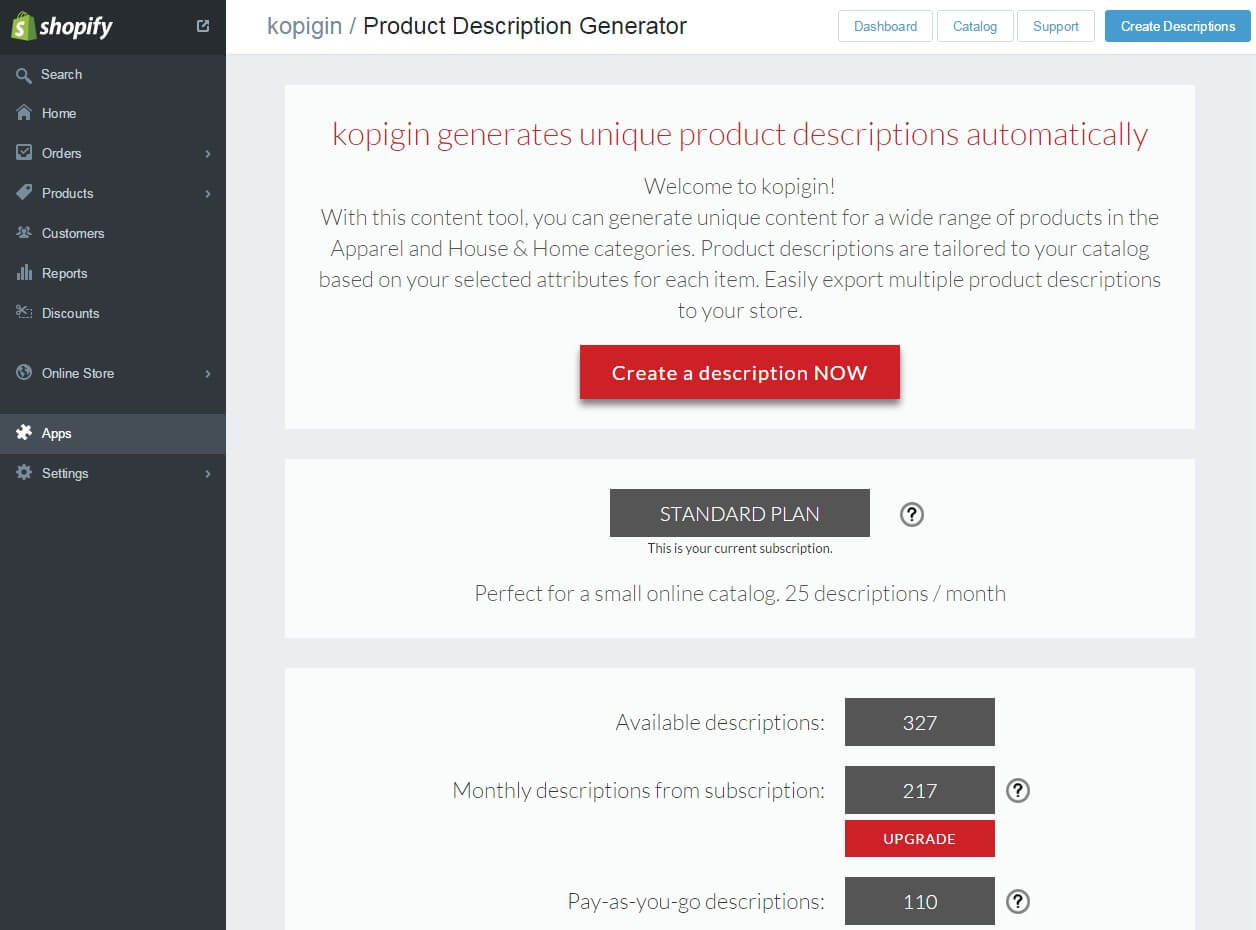Viewport: 1256px width, 930px height.
Task: Click help icon beside Pay-as-you-go value
Action: (1018, 901)
